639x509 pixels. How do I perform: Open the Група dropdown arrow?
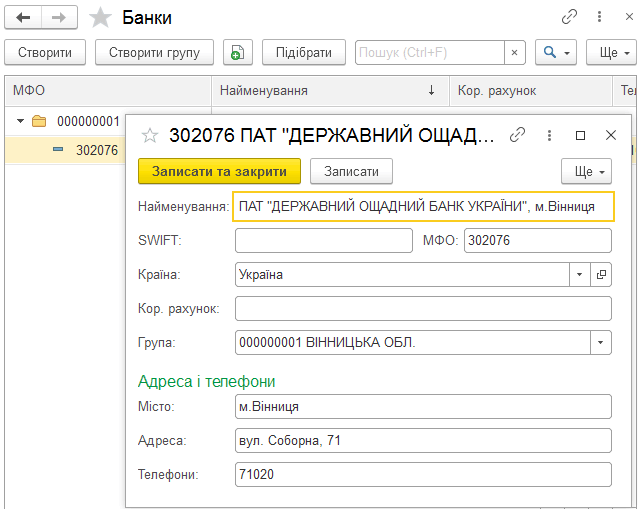pos(601,342)
